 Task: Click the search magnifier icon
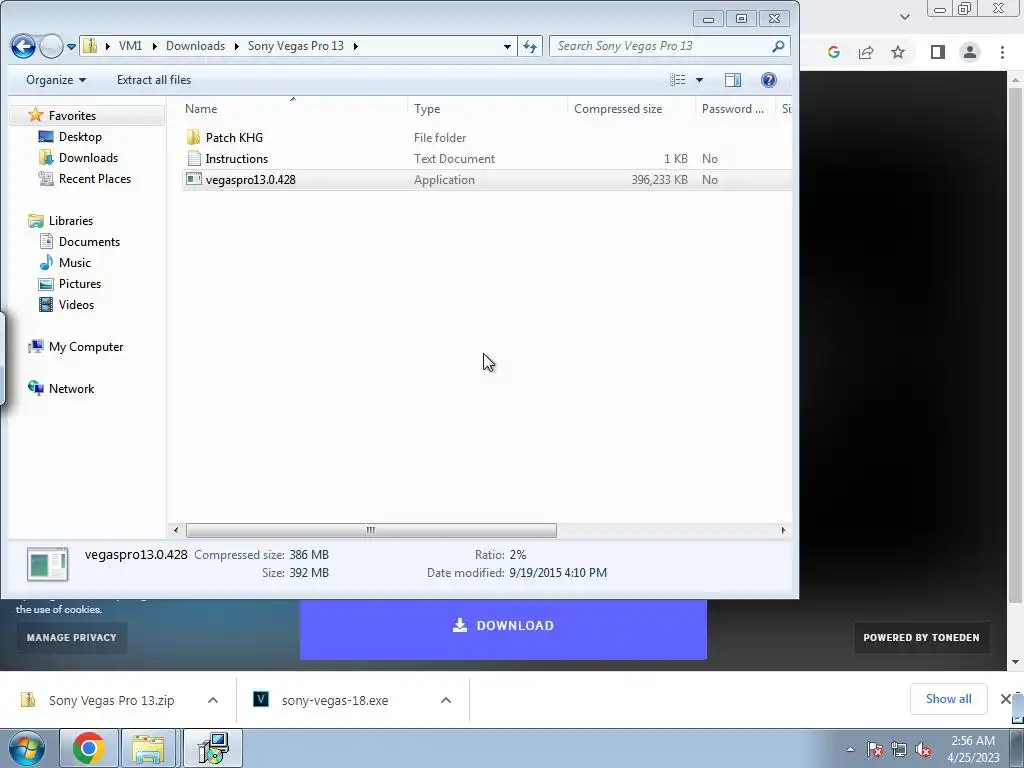(778, 46)
